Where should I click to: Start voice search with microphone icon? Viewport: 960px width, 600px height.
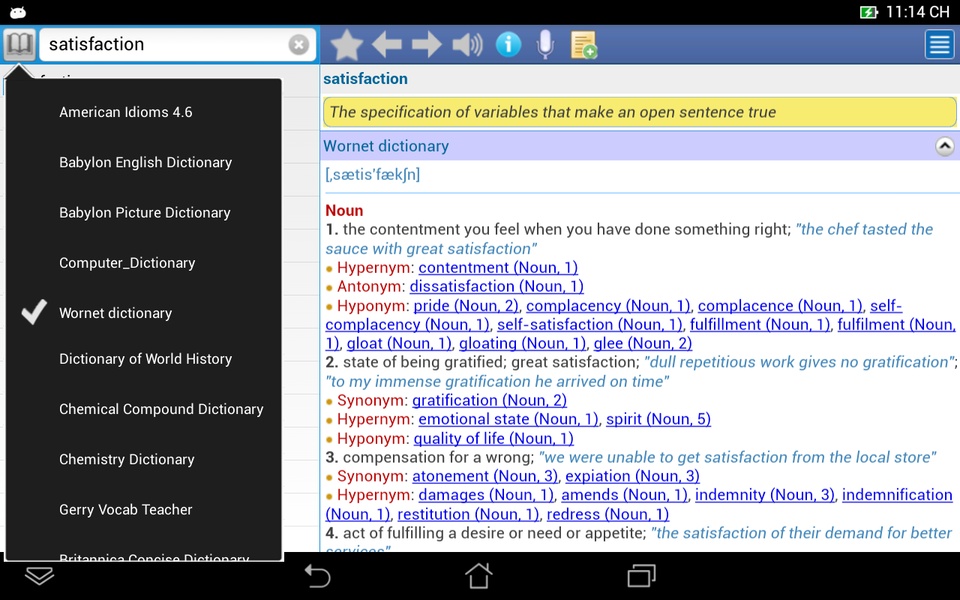545,45
